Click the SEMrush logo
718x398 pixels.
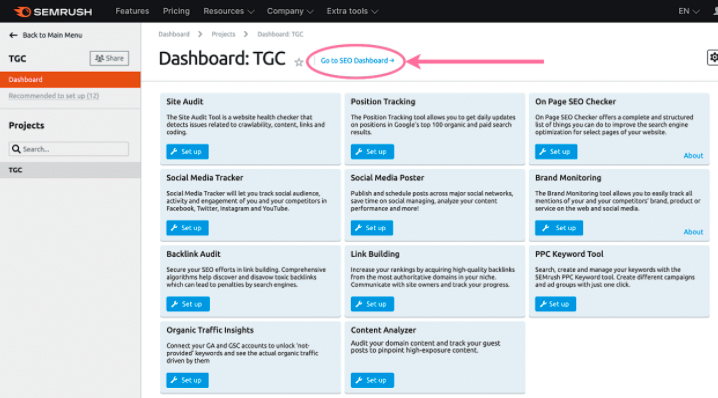(53, 11)
